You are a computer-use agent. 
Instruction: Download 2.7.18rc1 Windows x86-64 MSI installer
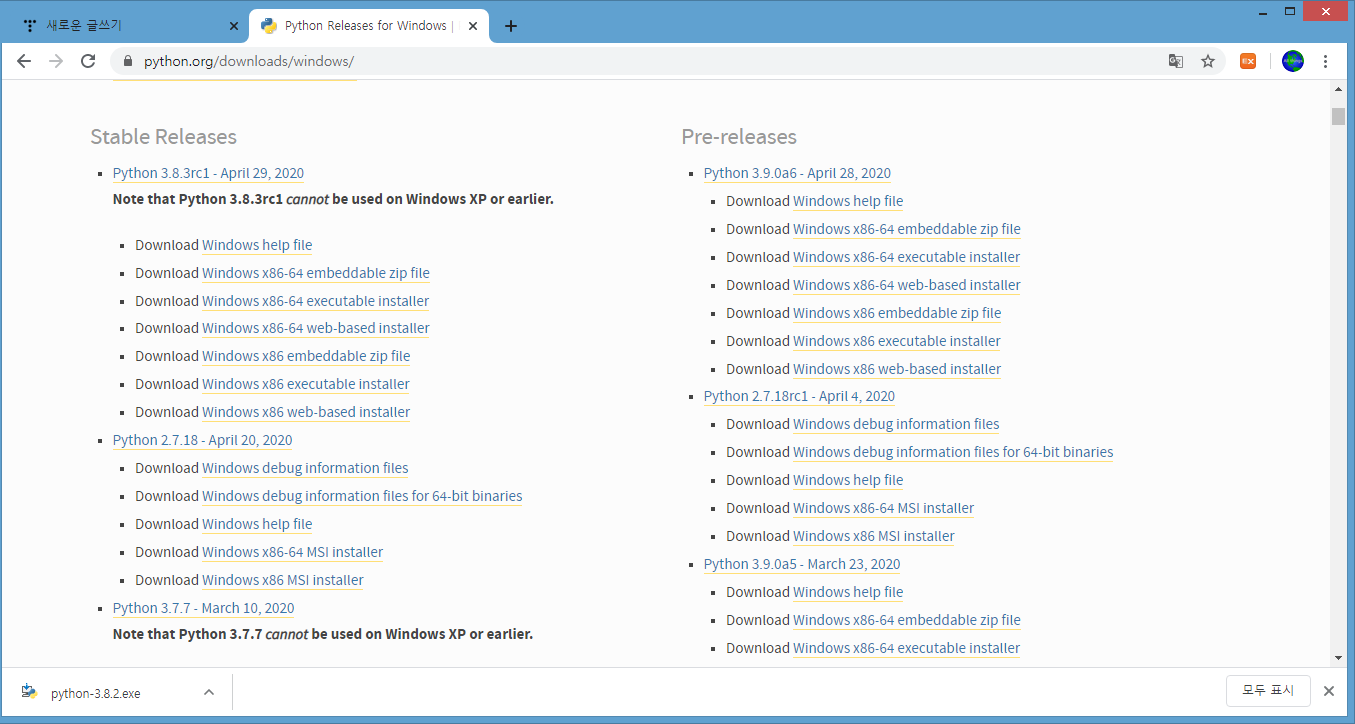pyautogui.click(x=883, y=508)
